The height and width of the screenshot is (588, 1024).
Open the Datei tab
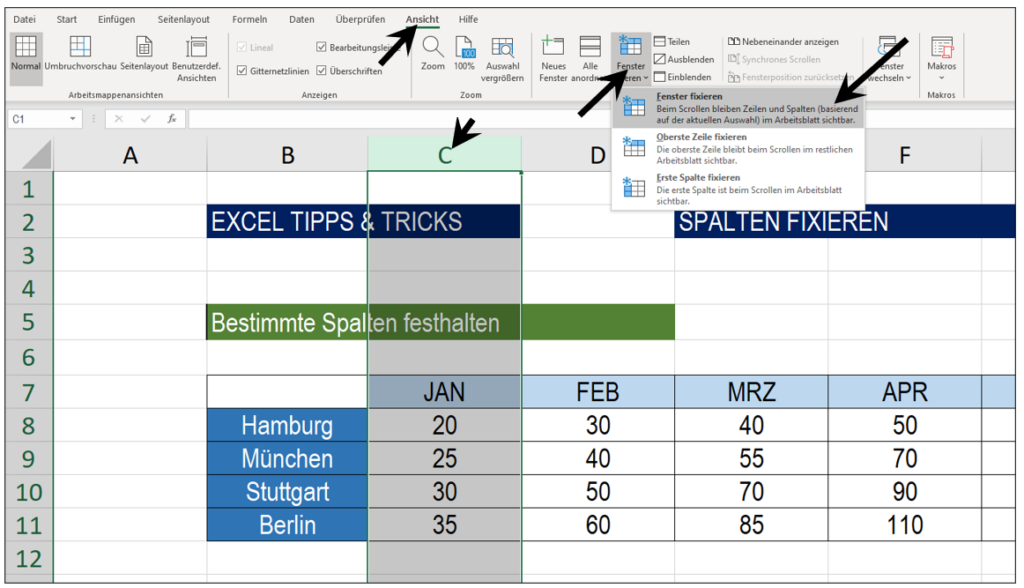(24, 20)
